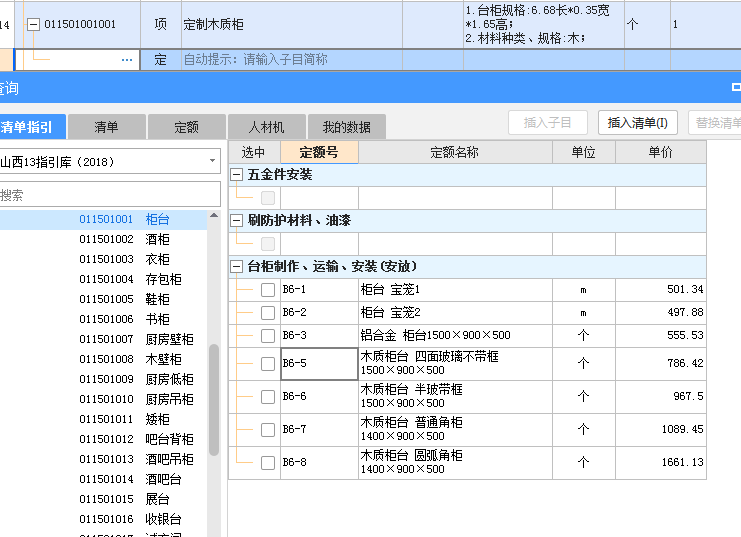Click the 1661.13 price cell

661,463
